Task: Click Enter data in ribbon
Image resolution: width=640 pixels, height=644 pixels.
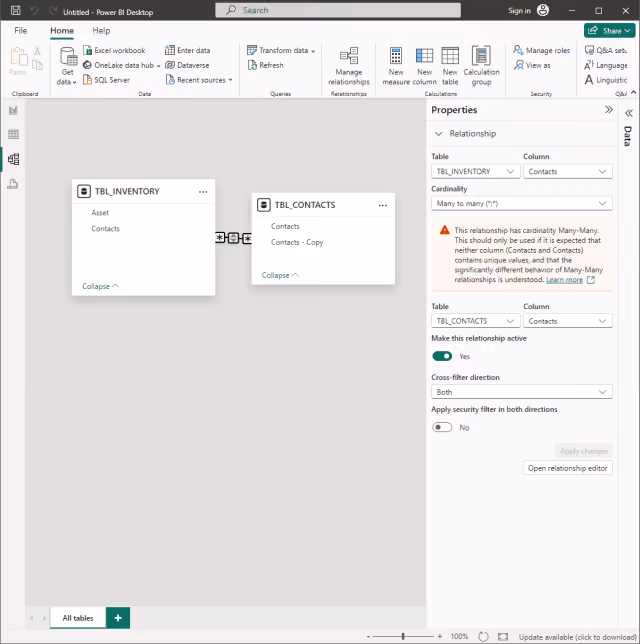Action: coord(187,50)
